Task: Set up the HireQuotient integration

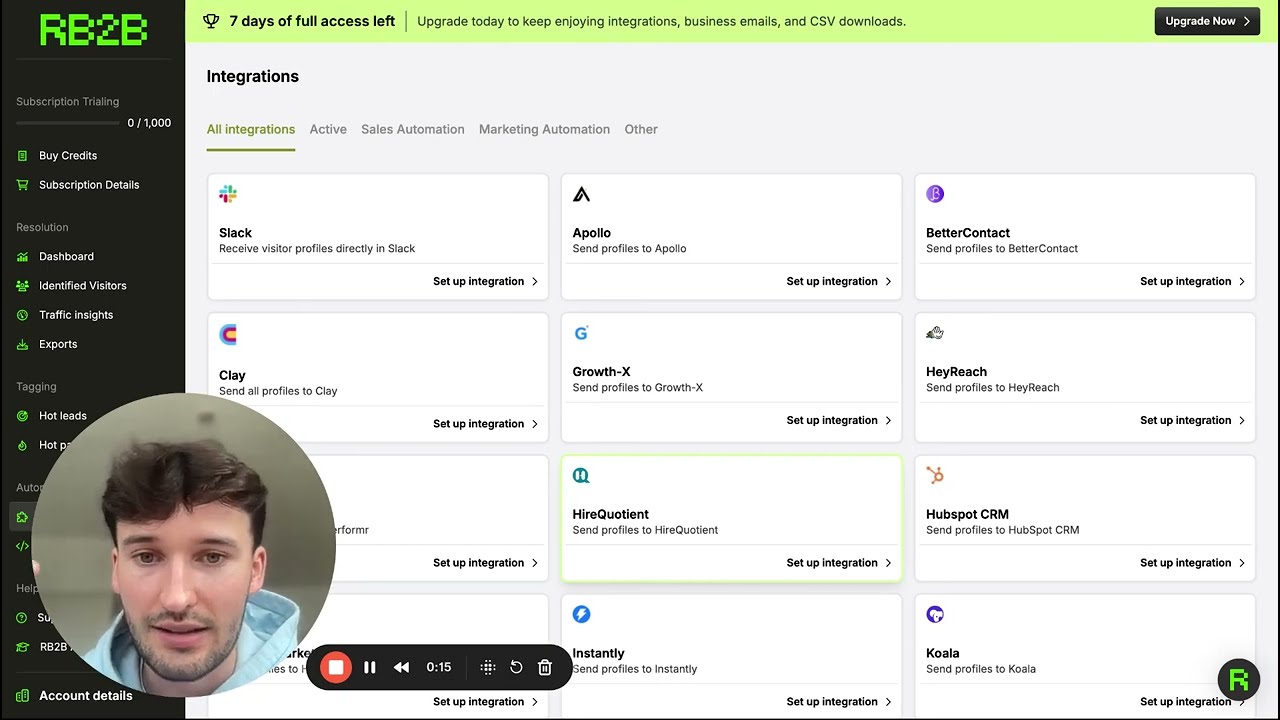Action: point(839,563)
